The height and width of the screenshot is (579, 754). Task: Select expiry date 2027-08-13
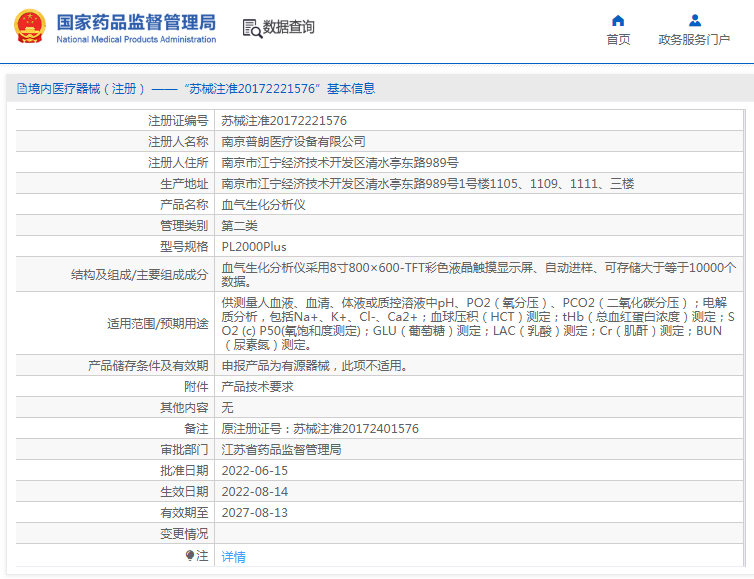click(254, 513)
